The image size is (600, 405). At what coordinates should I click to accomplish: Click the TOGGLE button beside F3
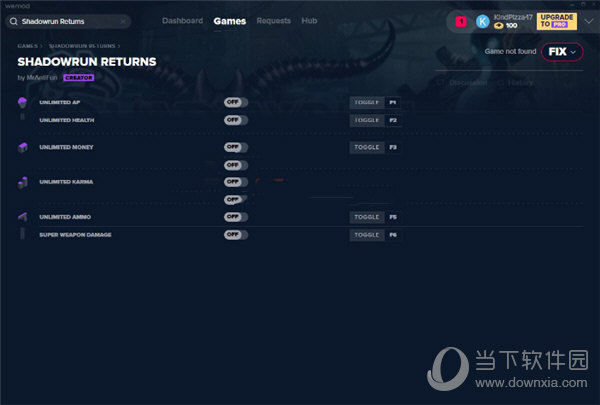[367, 147]
